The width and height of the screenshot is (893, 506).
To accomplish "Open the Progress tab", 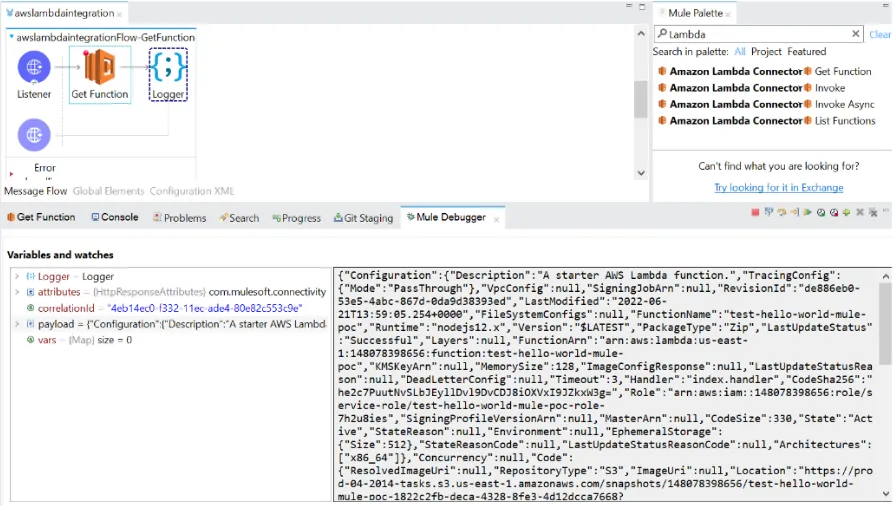I will click(297, 218).
